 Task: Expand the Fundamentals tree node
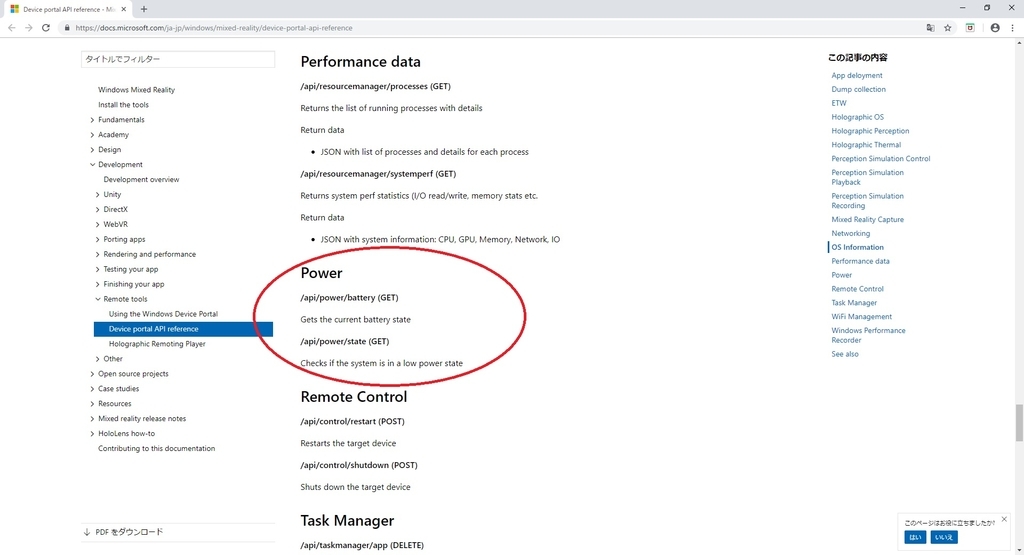[x=92, y=119]
